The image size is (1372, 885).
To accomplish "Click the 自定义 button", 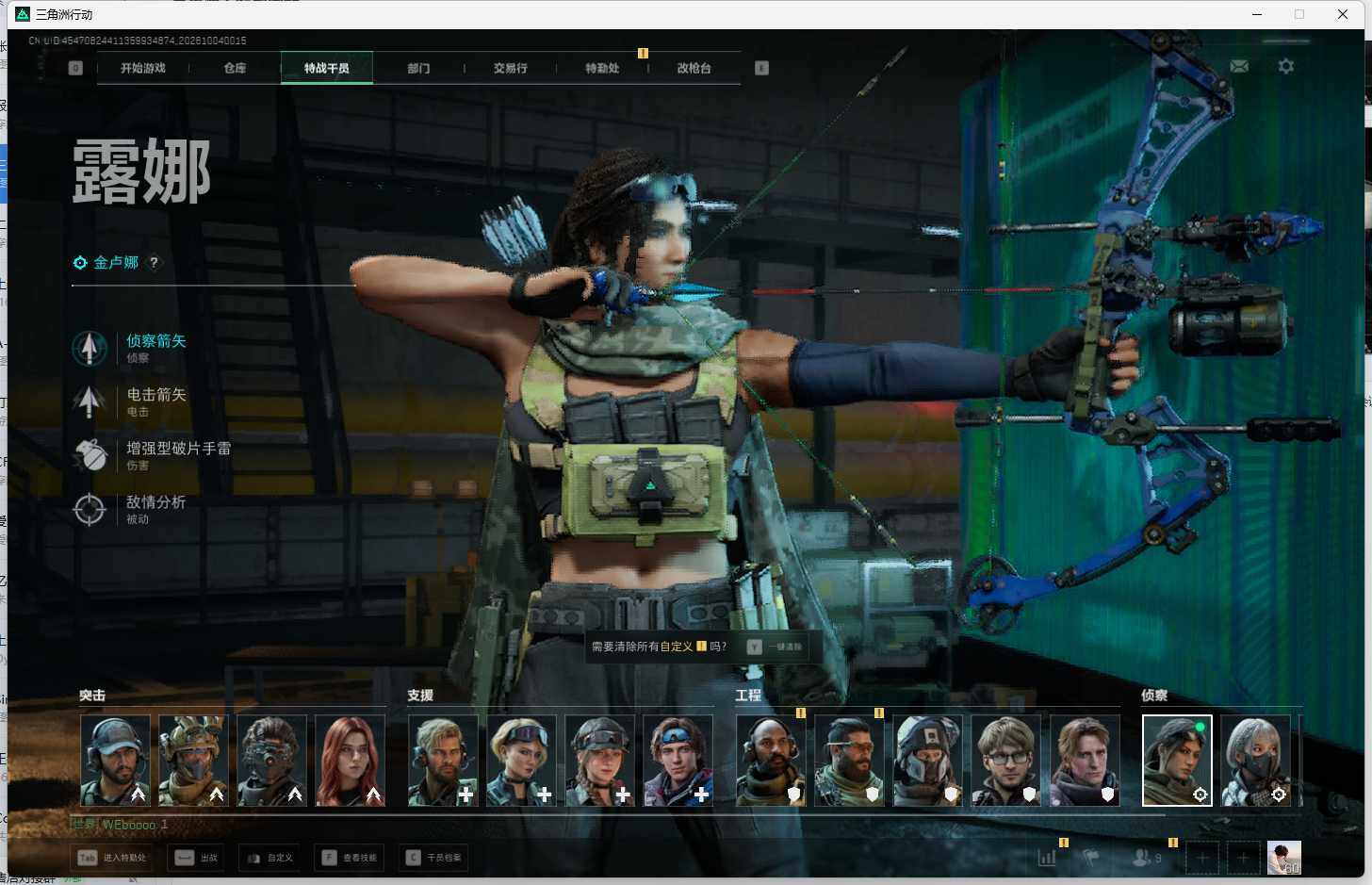I will [269, 858].
